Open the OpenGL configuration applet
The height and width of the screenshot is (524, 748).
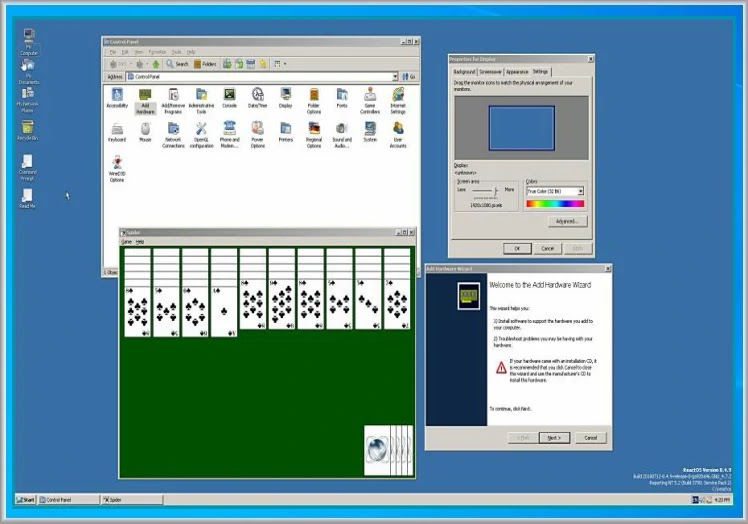click(x=201, y=135)
